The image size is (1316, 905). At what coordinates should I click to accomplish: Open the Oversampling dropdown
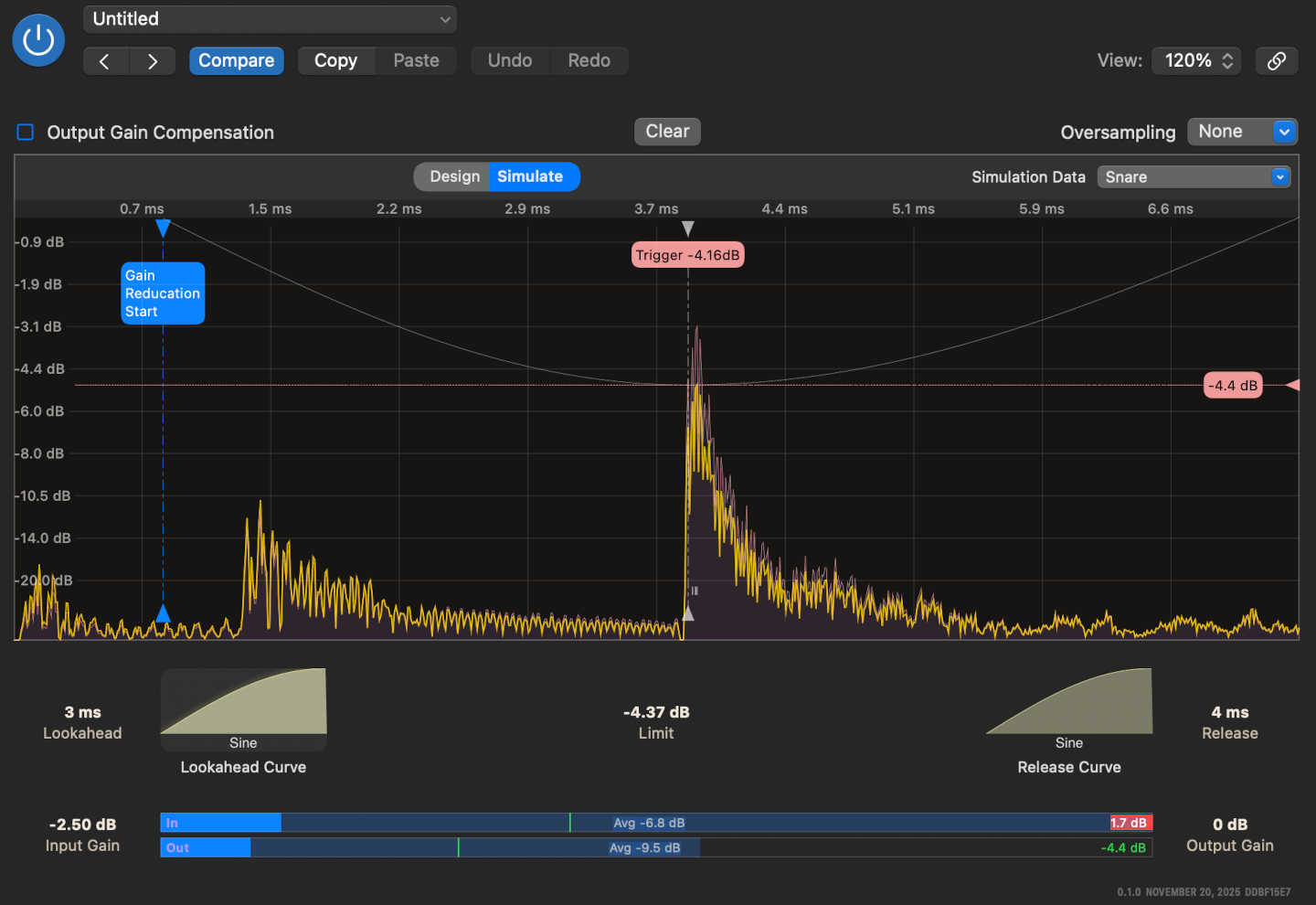[1242, 132]
